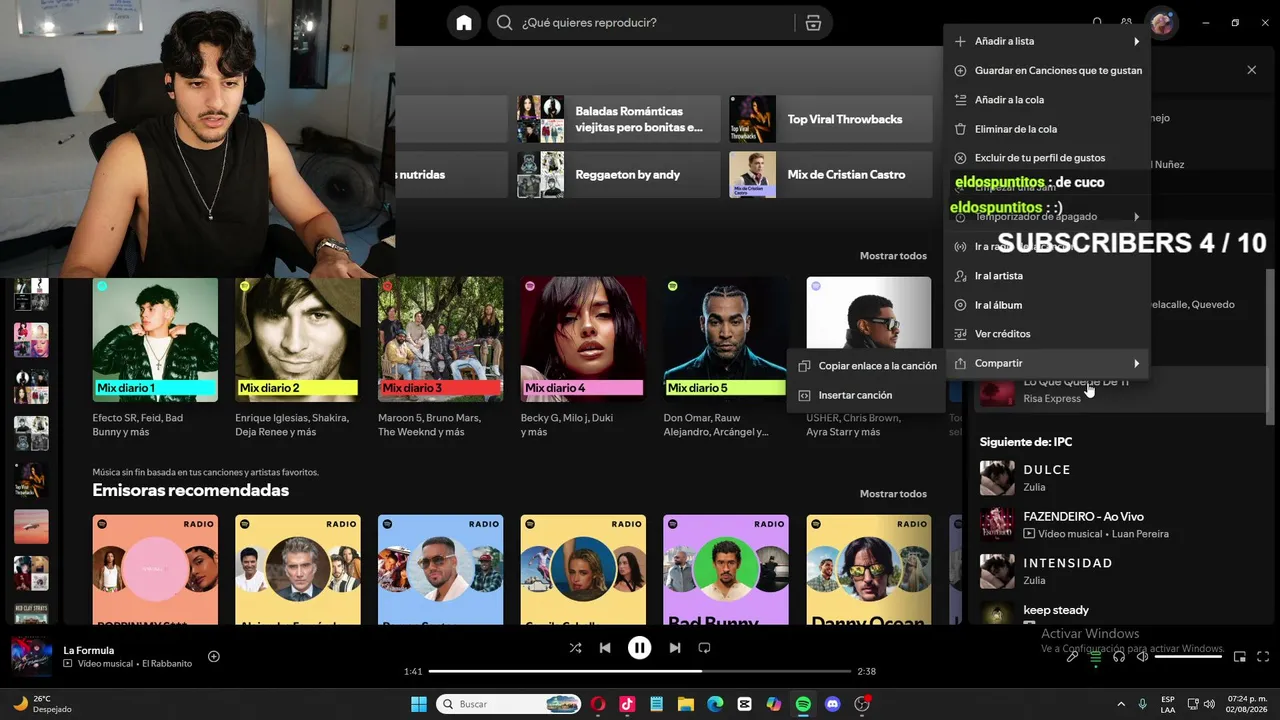
Task: Select Ir al artista
Action: coord(1047,276)
